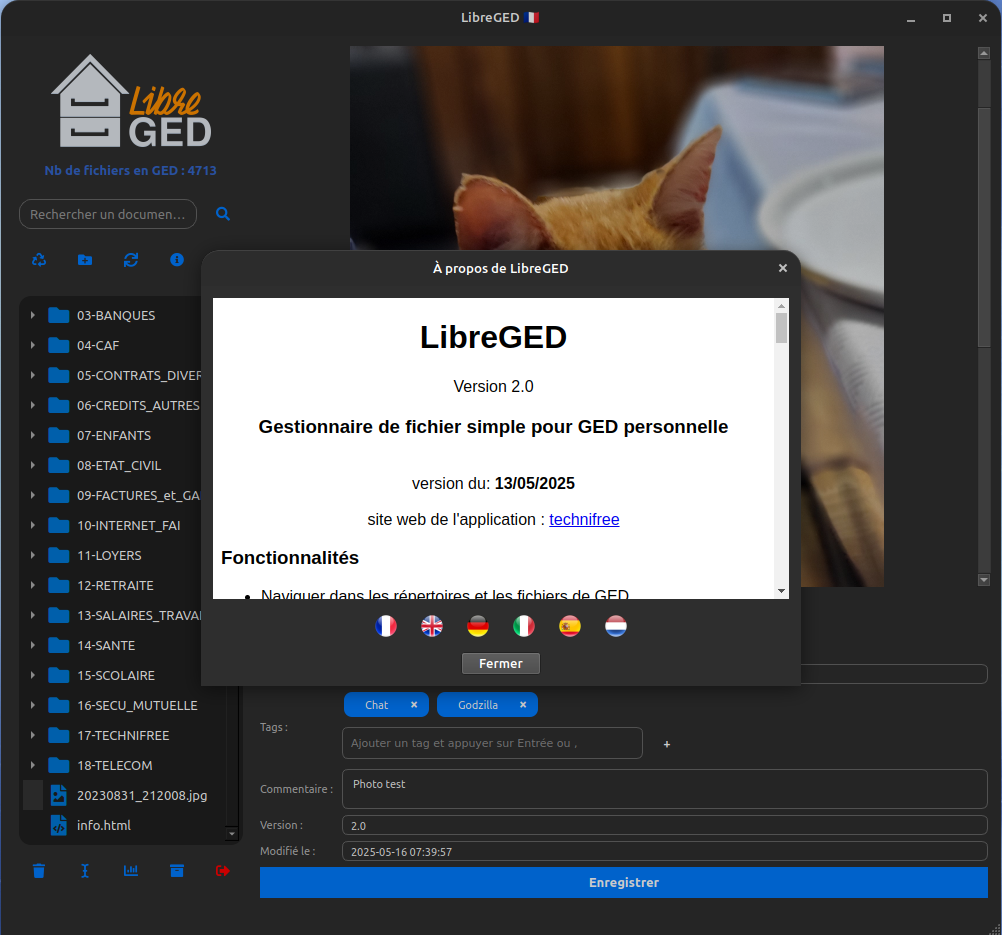1002x935 pixels.
Task: Switch language with the German flag
Action: pos(478,626)
